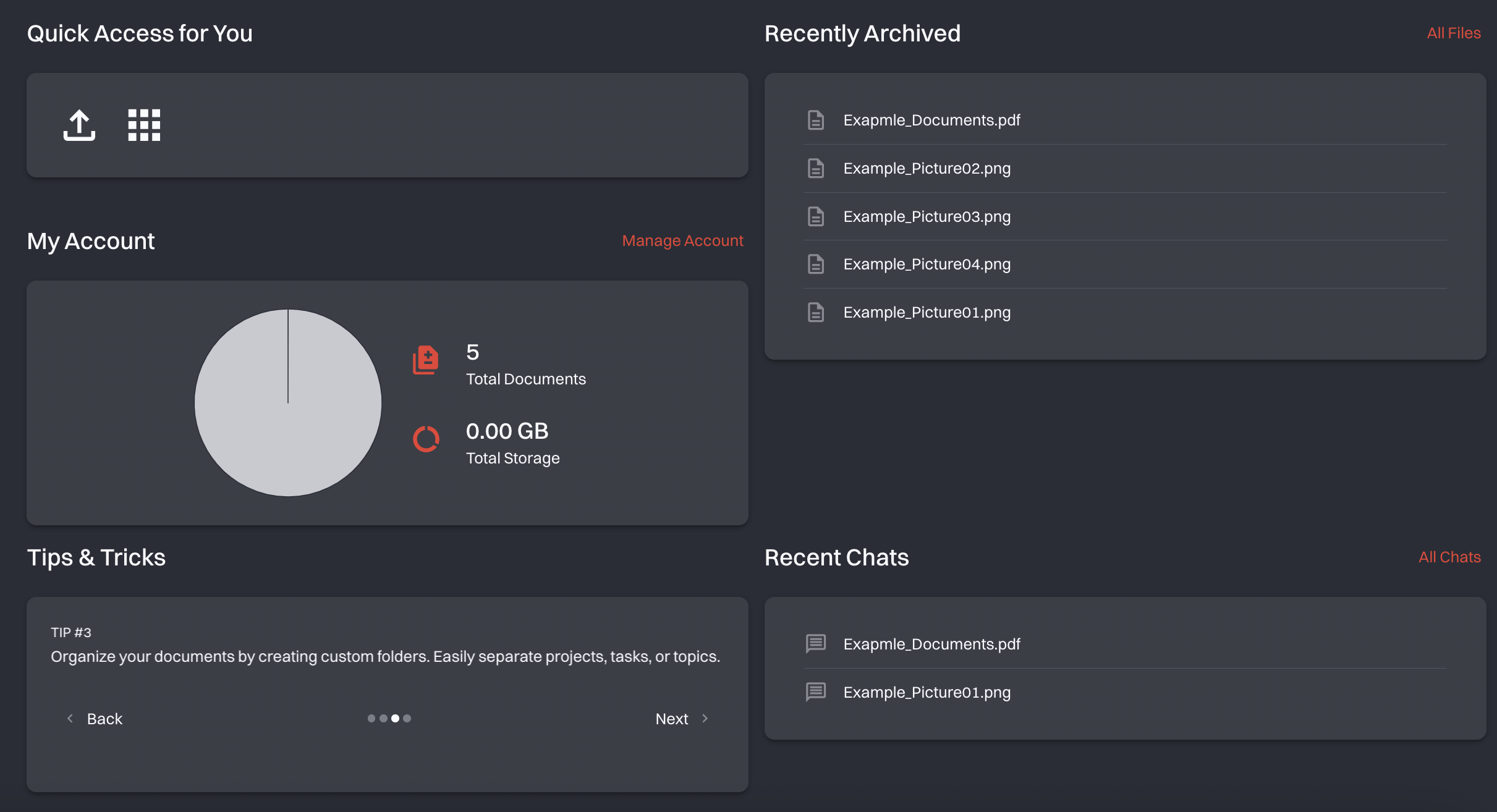Click the chat bubble icon for Example_Picture01.png
This screenshot has width=1497, height=812.
point(816,692)
